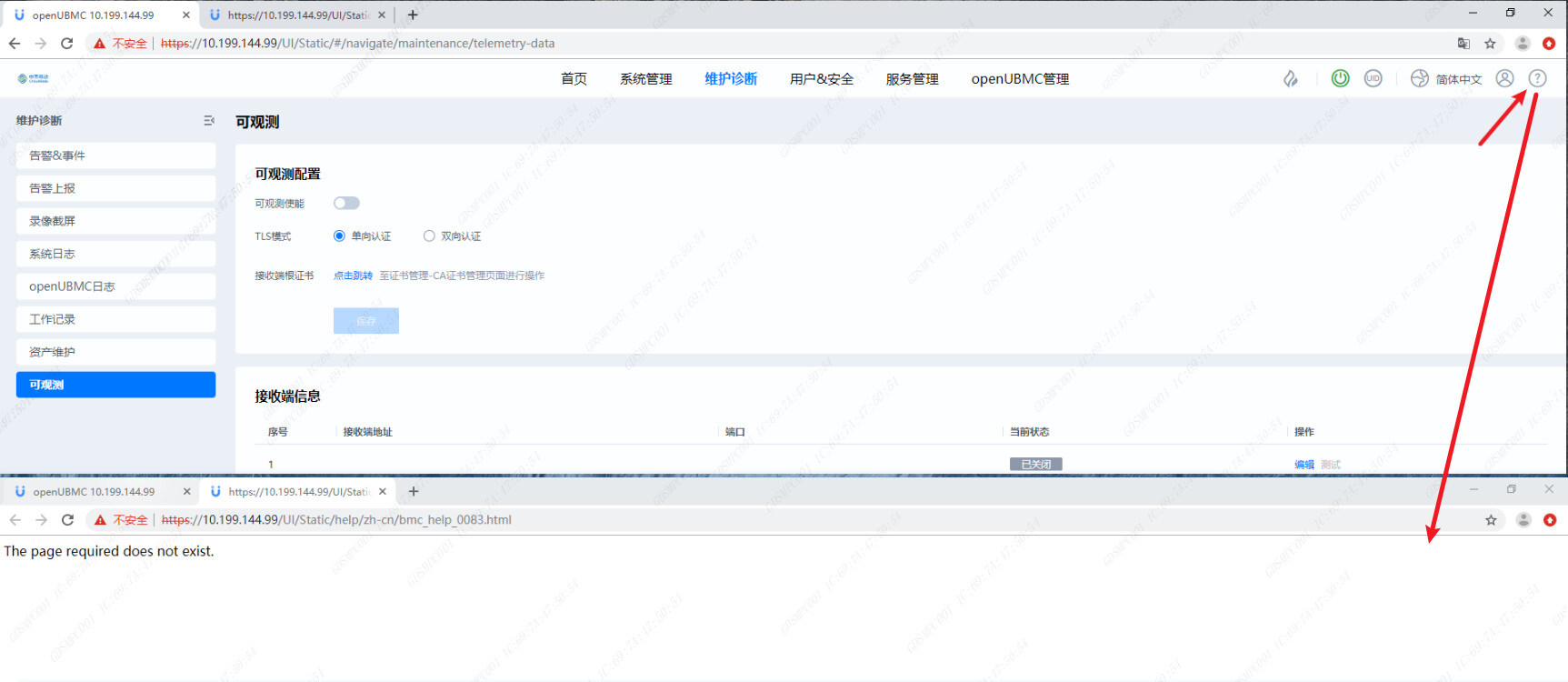This screenshot has height=682, width=1568.
Task: Click the UID indicator icon
Action: [1373, 79]
